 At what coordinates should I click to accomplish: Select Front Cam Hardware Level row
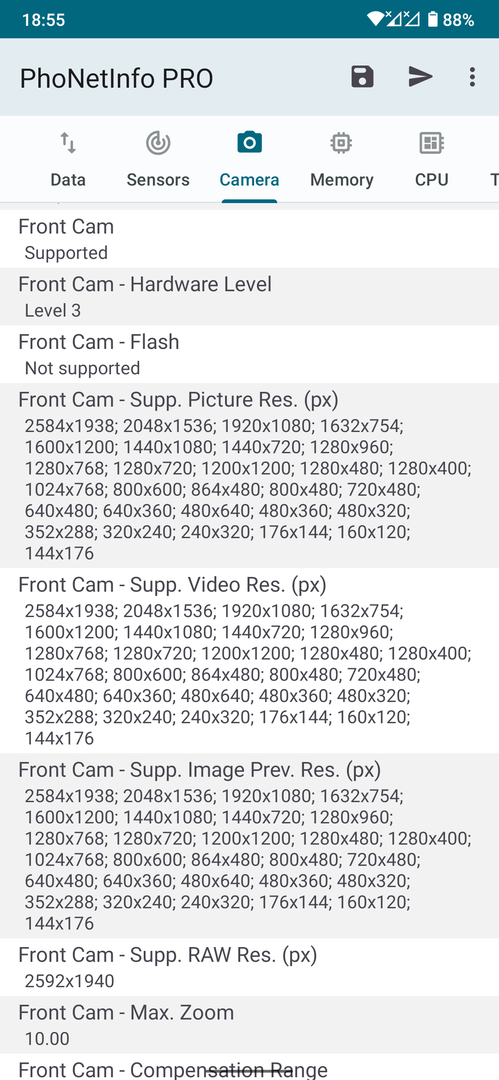tap(250, 296)
